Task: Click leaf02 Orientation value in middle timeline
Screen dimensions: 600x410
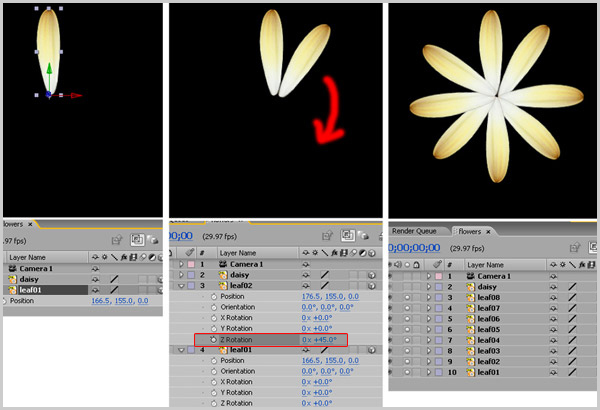Action: pos(327,307)
